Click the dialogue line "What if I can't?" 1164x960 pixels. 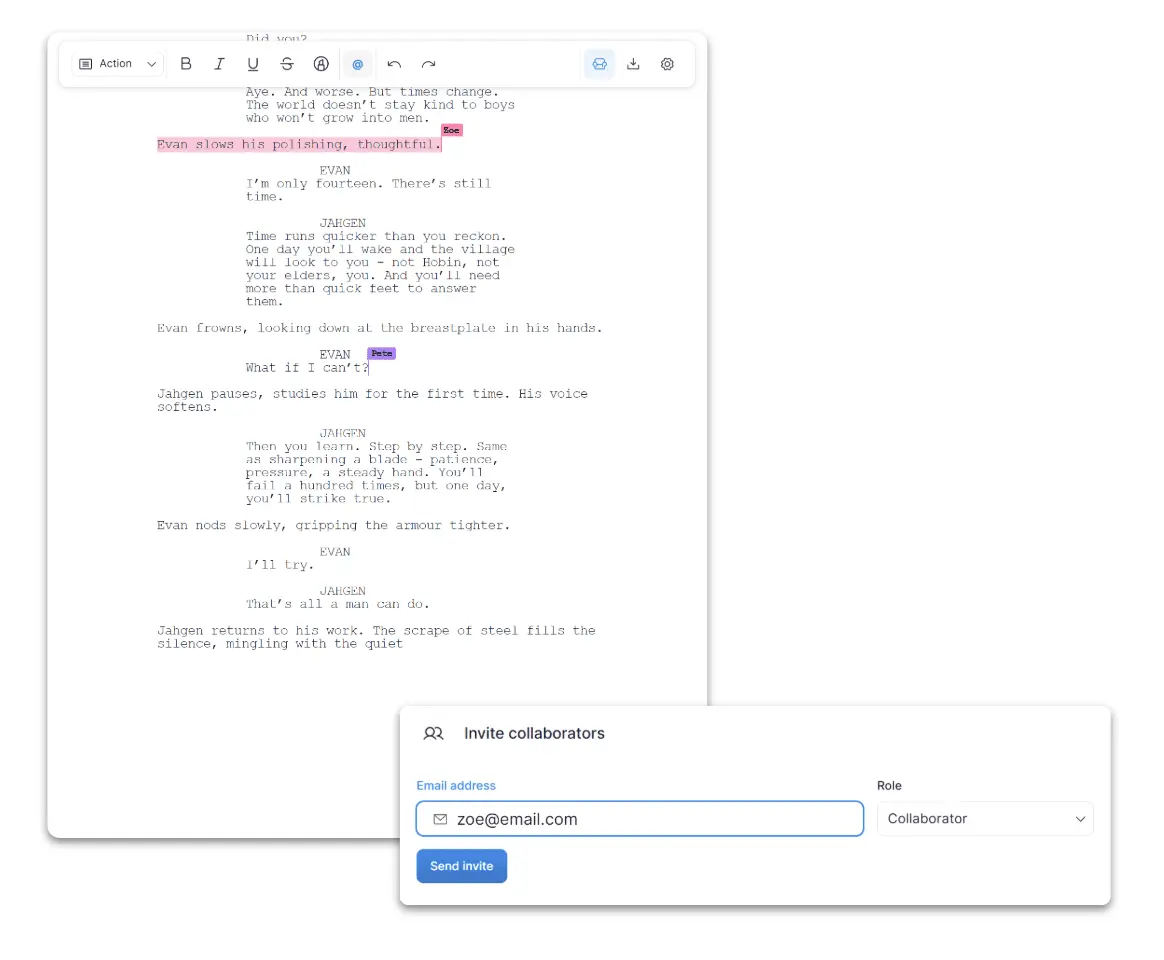click(x=306, y=368)
